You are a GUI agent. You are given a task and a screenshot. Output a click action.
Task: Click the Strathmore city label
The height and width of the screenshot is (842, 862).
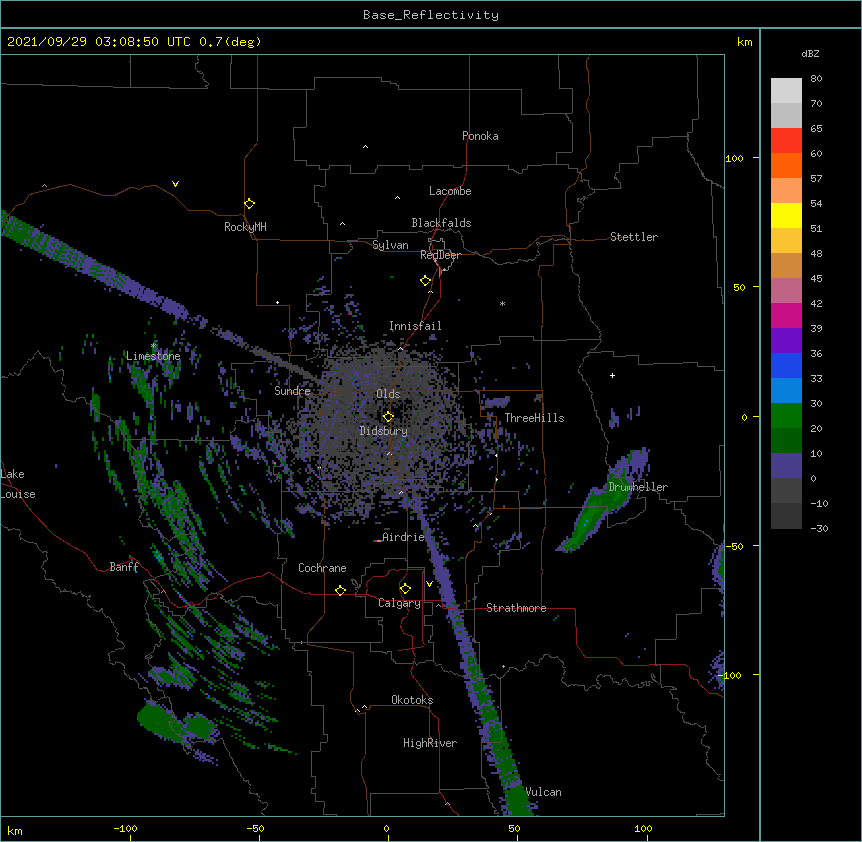pos(516,608)
